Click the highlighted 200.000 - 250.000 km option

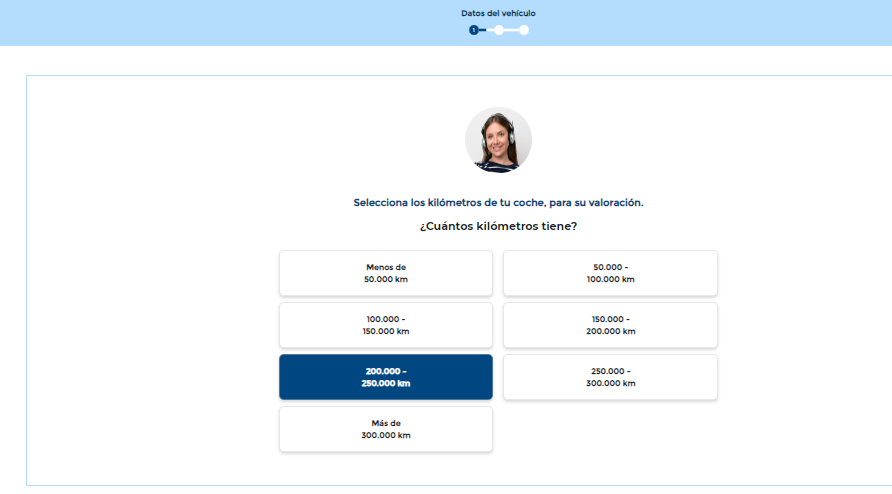point(385,377)
